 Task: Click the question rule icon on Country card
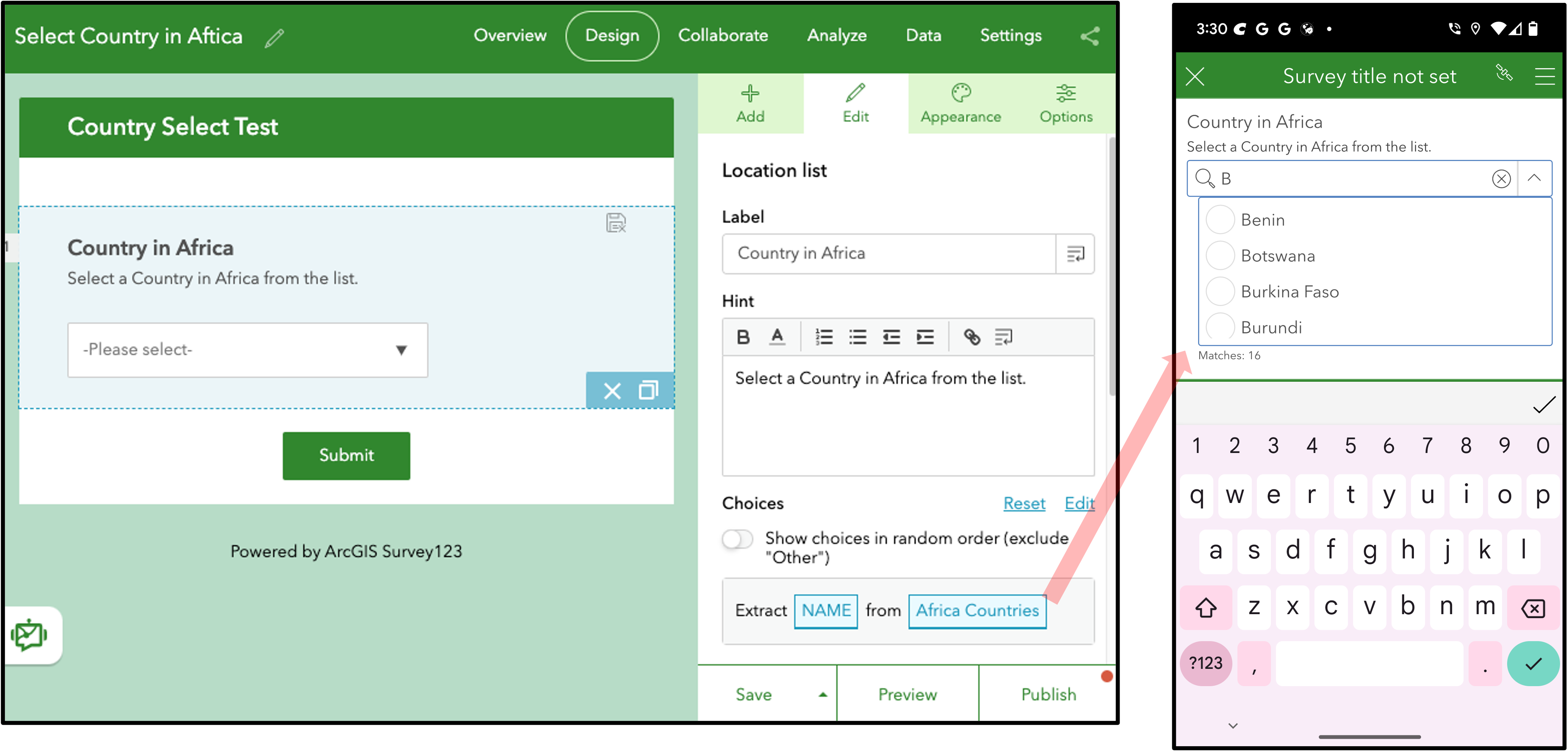click(616, 223)
